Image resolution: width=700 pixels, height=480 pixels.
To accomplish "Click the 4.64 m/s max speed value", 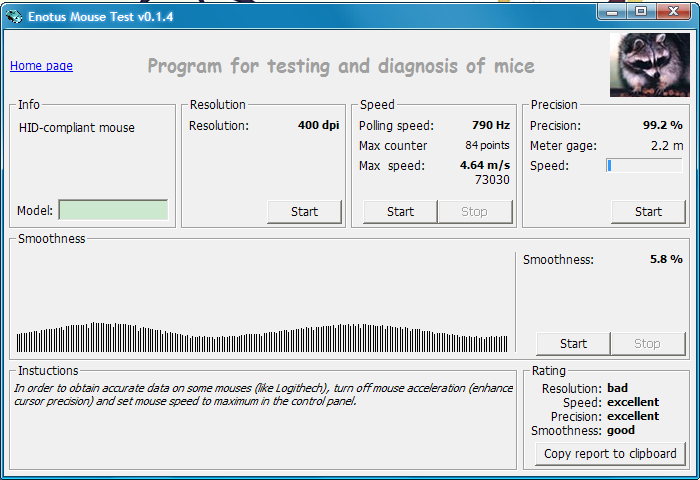I will (x=485, y=165).
